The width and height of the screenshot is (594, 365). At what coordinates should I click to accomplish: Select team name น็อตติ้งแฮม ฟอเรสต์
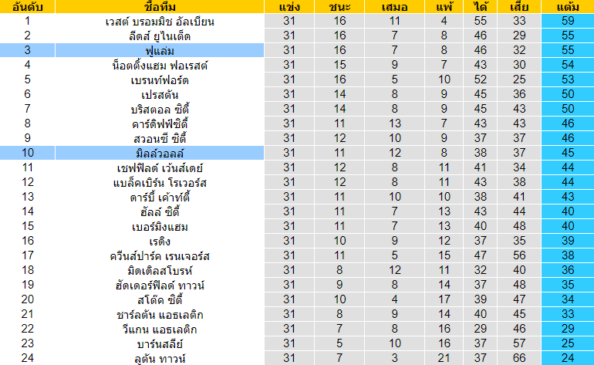coord(160,66)
